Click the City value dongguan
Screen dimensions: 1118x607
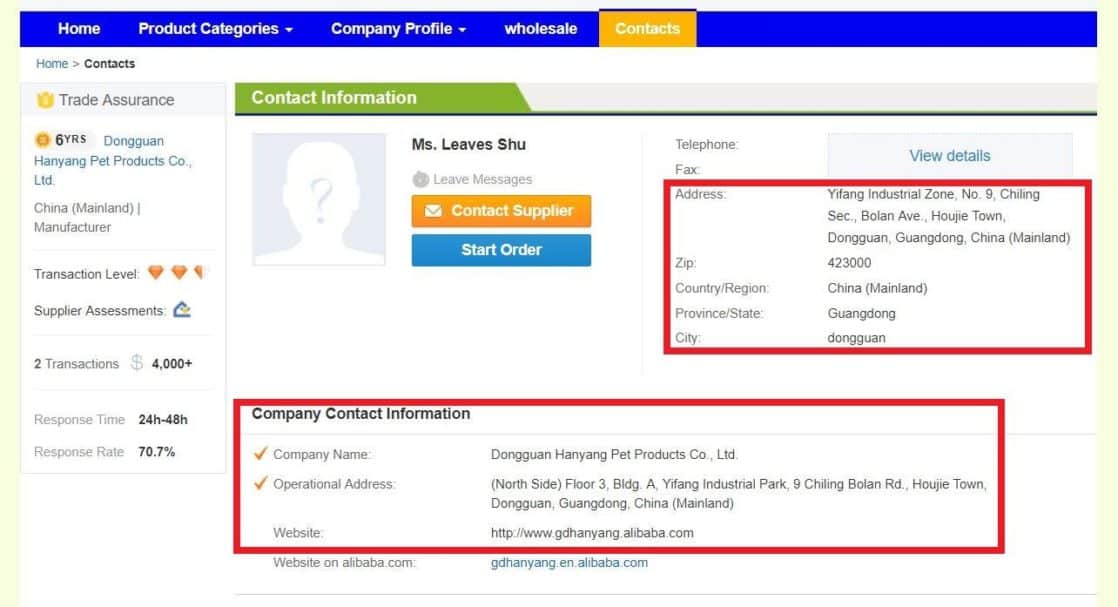[856, 338]
